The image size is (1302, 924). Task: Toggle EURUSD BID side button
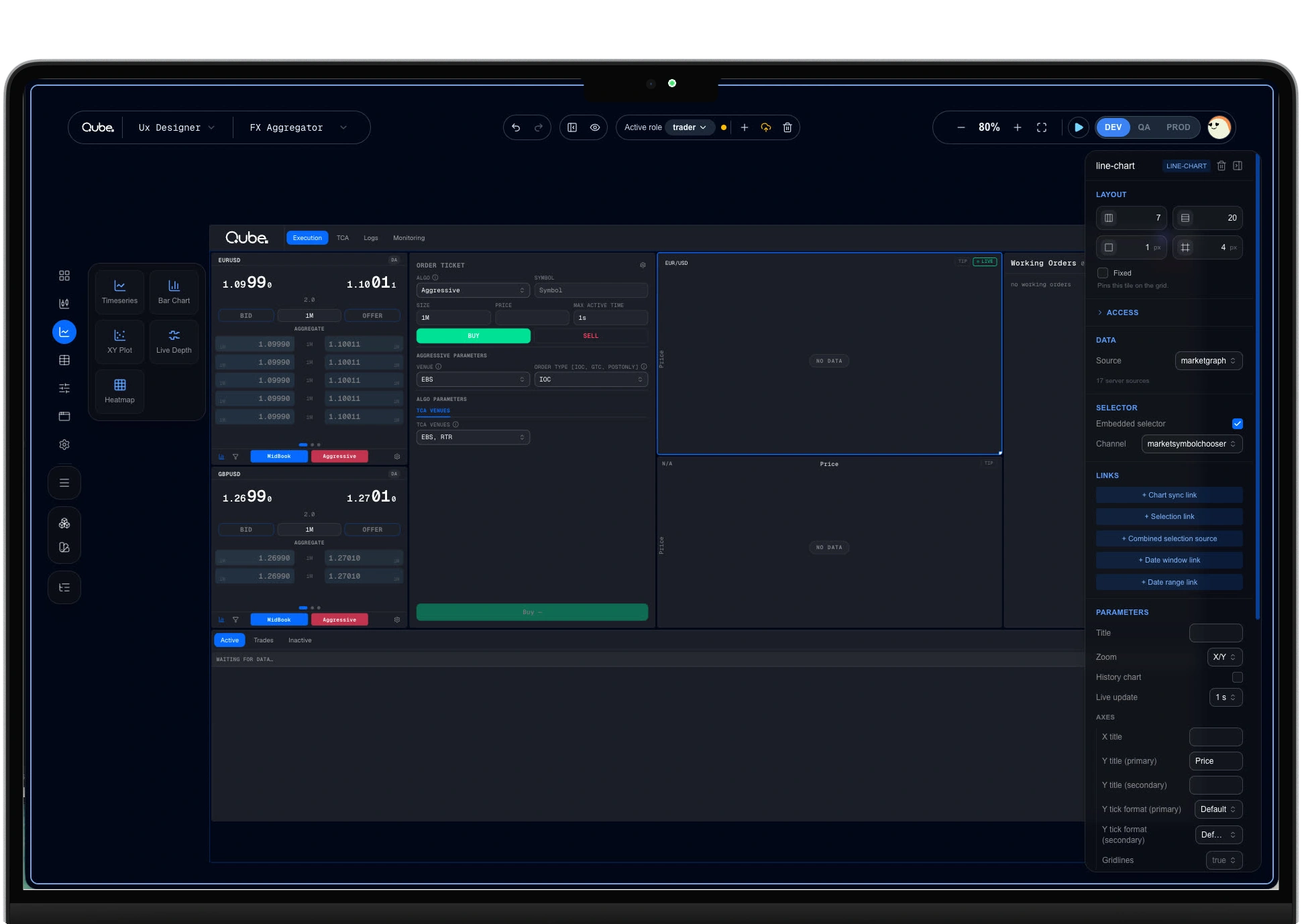point(246,316)
